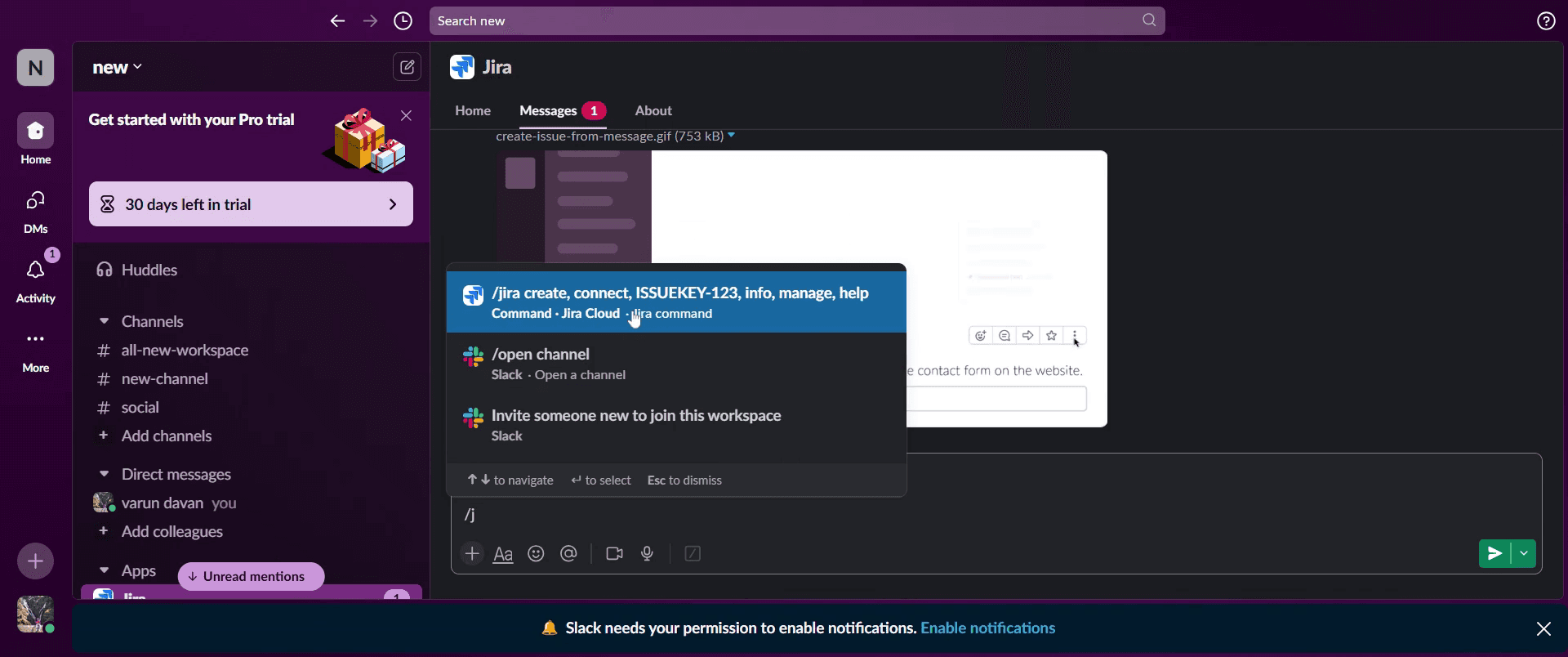This screenshot has width=1568, height=657.
Task: Open the help question mark icon
Action: point(1546,21)
